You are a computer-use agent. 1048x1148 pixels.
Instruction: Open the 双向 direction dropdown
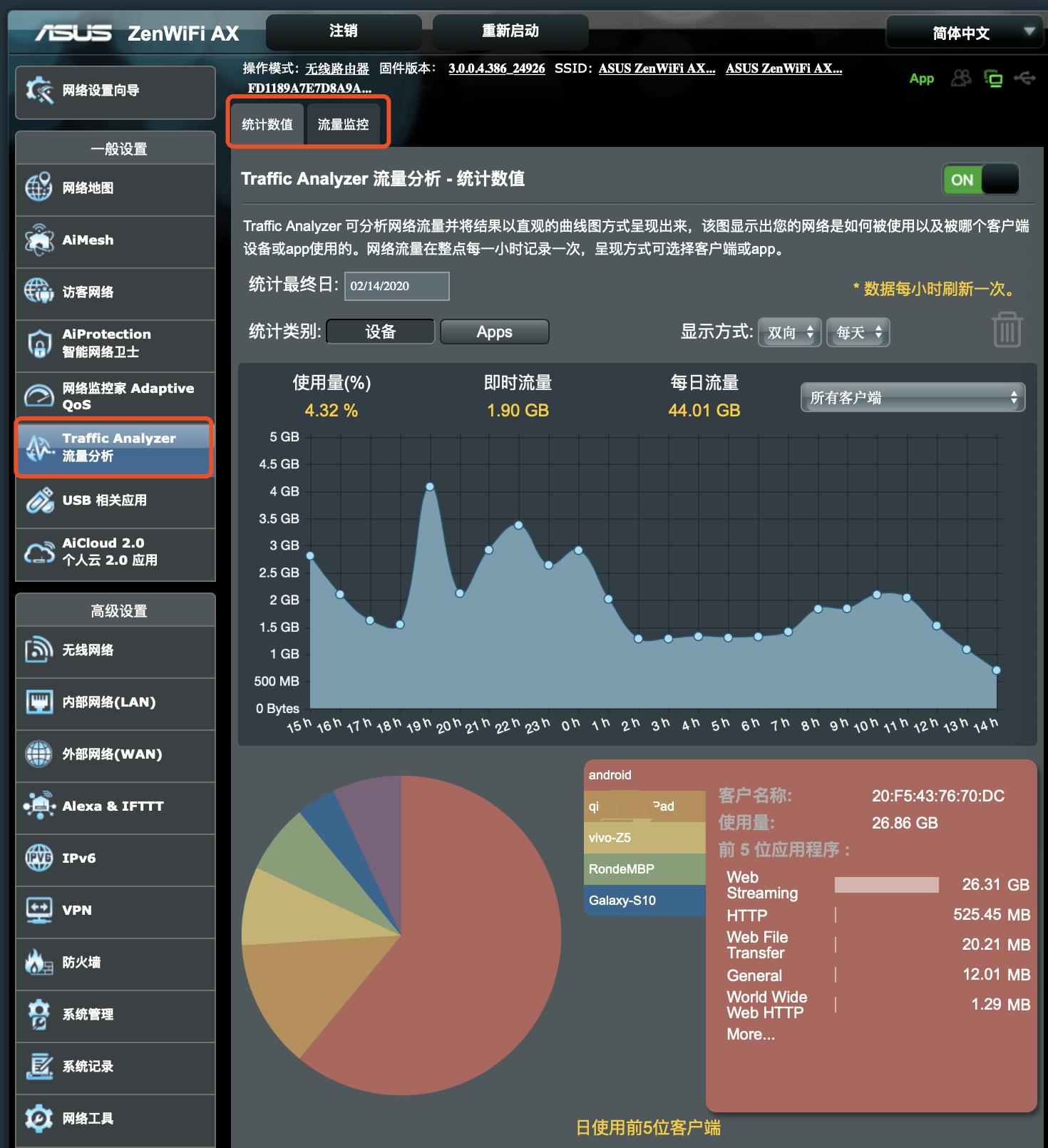click(790, 332)
